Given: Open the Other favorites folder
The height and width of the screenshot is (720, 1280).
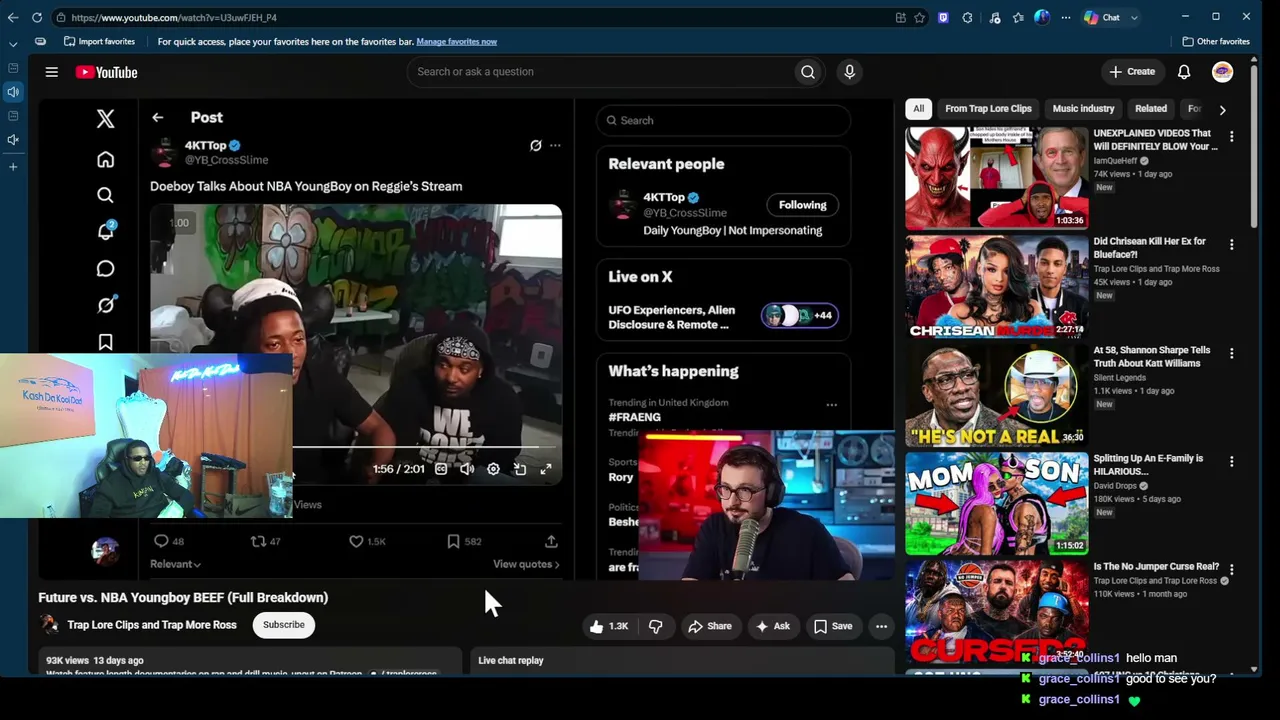Looking at the screenshot, I should point(1216,41).
